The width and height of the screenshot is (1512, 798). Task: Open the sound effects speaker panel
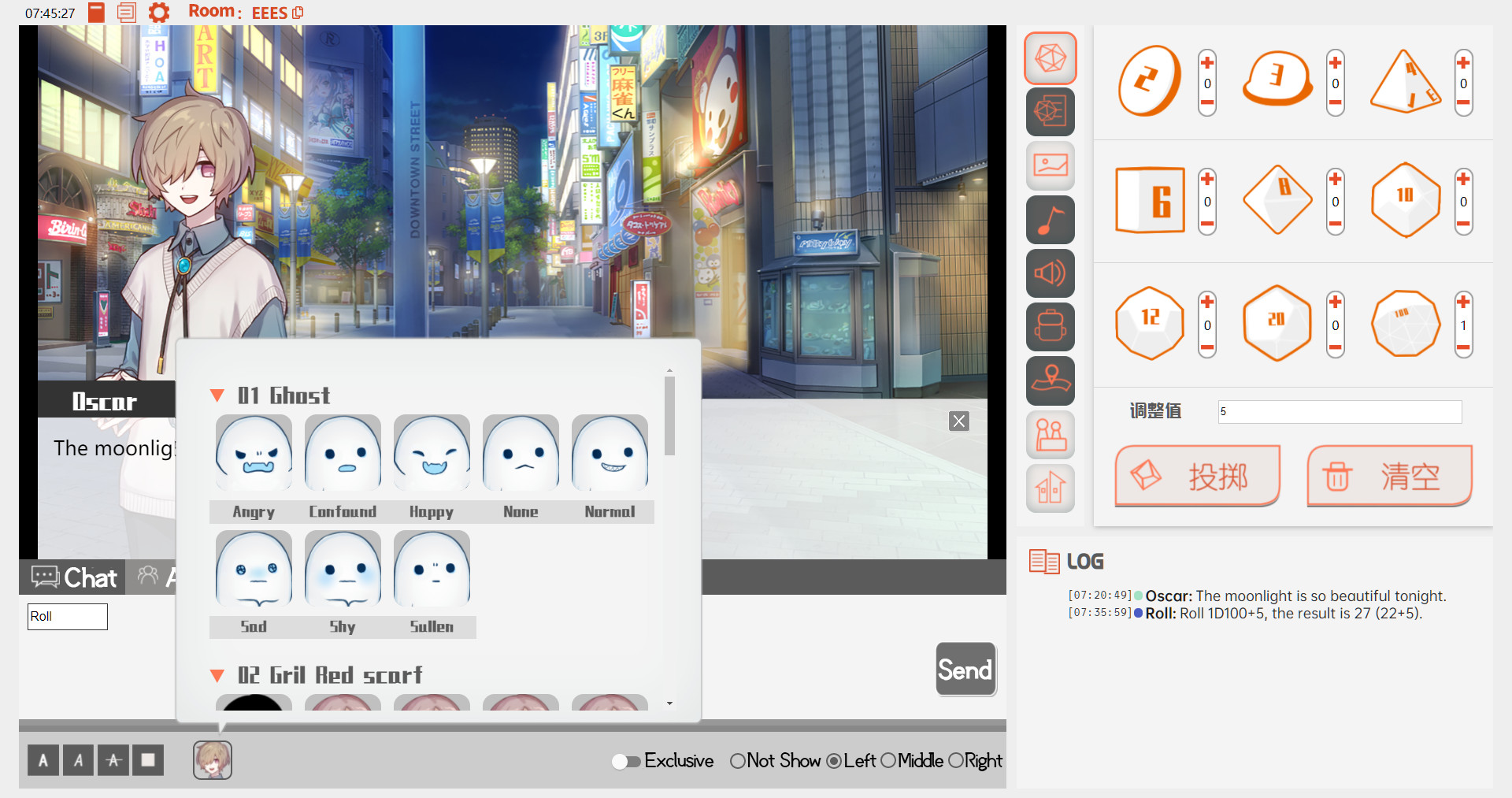pyautogui.click(x=1051, y=273)
